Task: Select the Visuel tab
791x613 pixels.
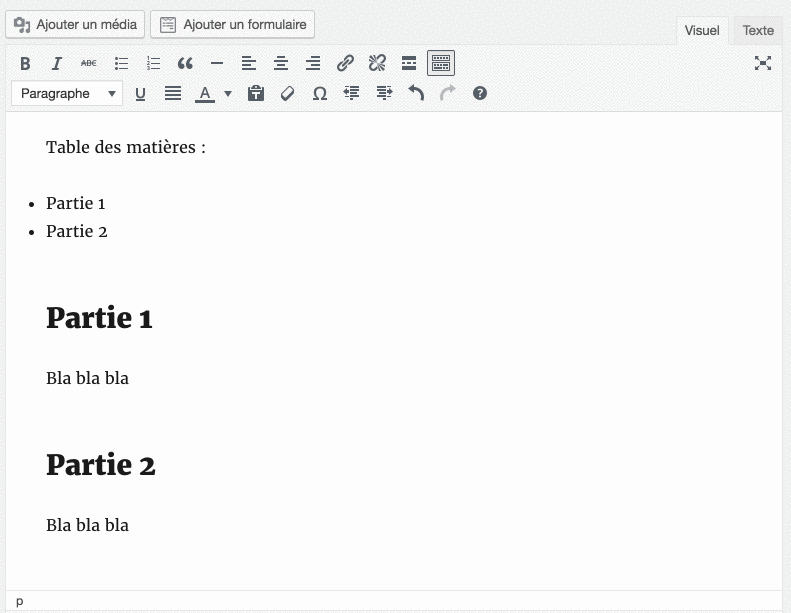Action: click(x=702, y=30)
